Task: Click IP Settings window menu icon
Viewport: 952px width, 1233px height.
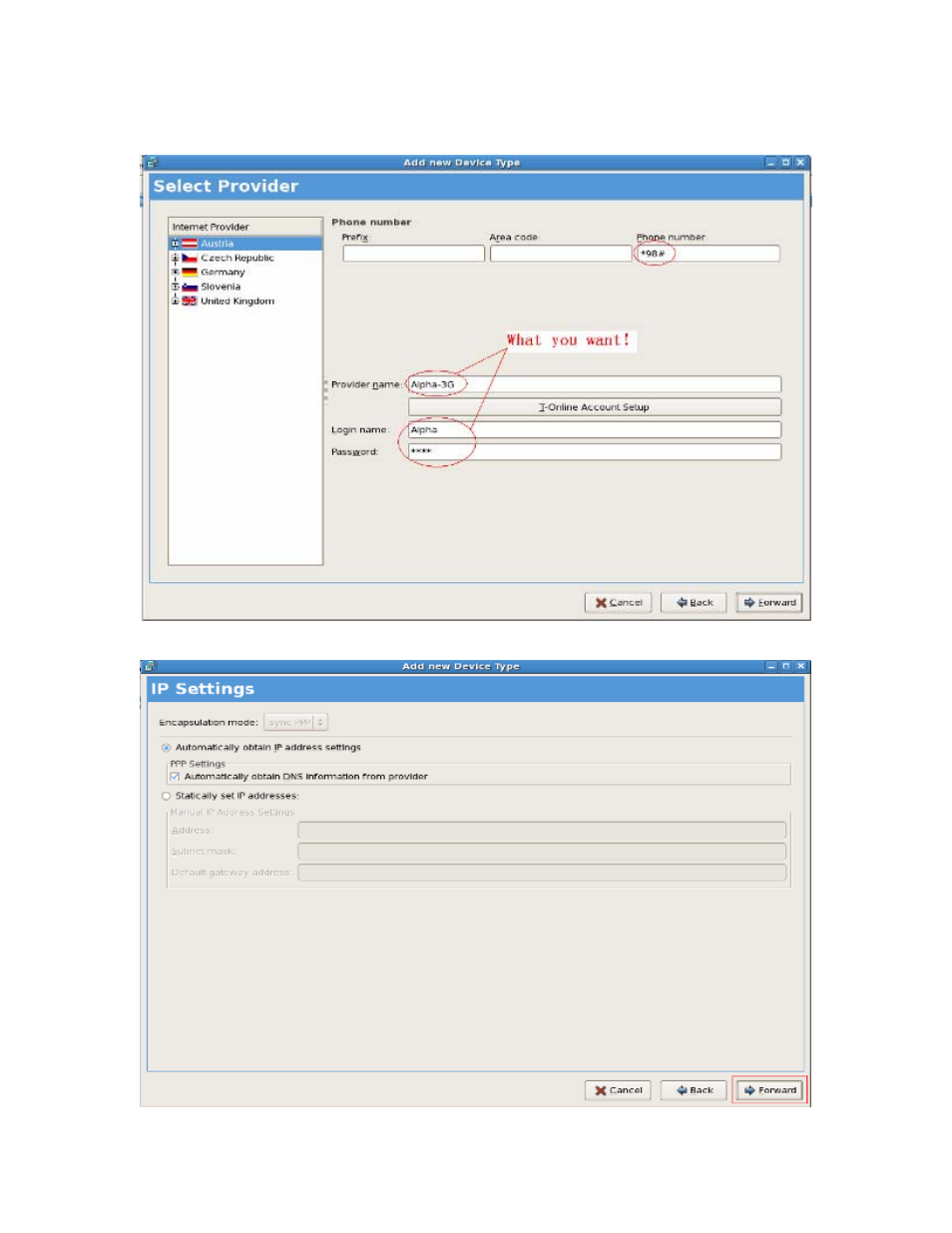Action: click(150, 666)
